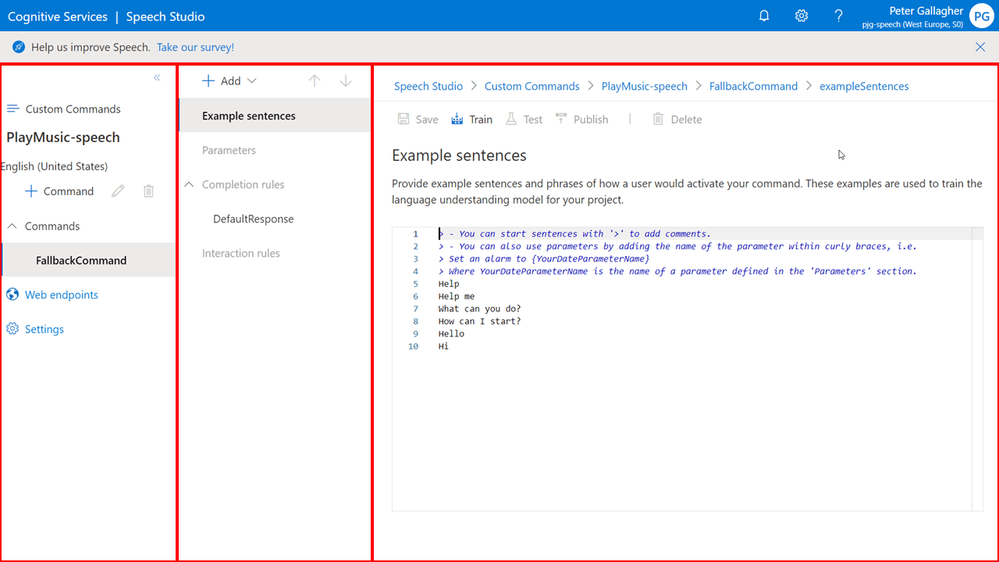
Task: Go to Custom Commands breadcrumb
Action: [532, 86]
